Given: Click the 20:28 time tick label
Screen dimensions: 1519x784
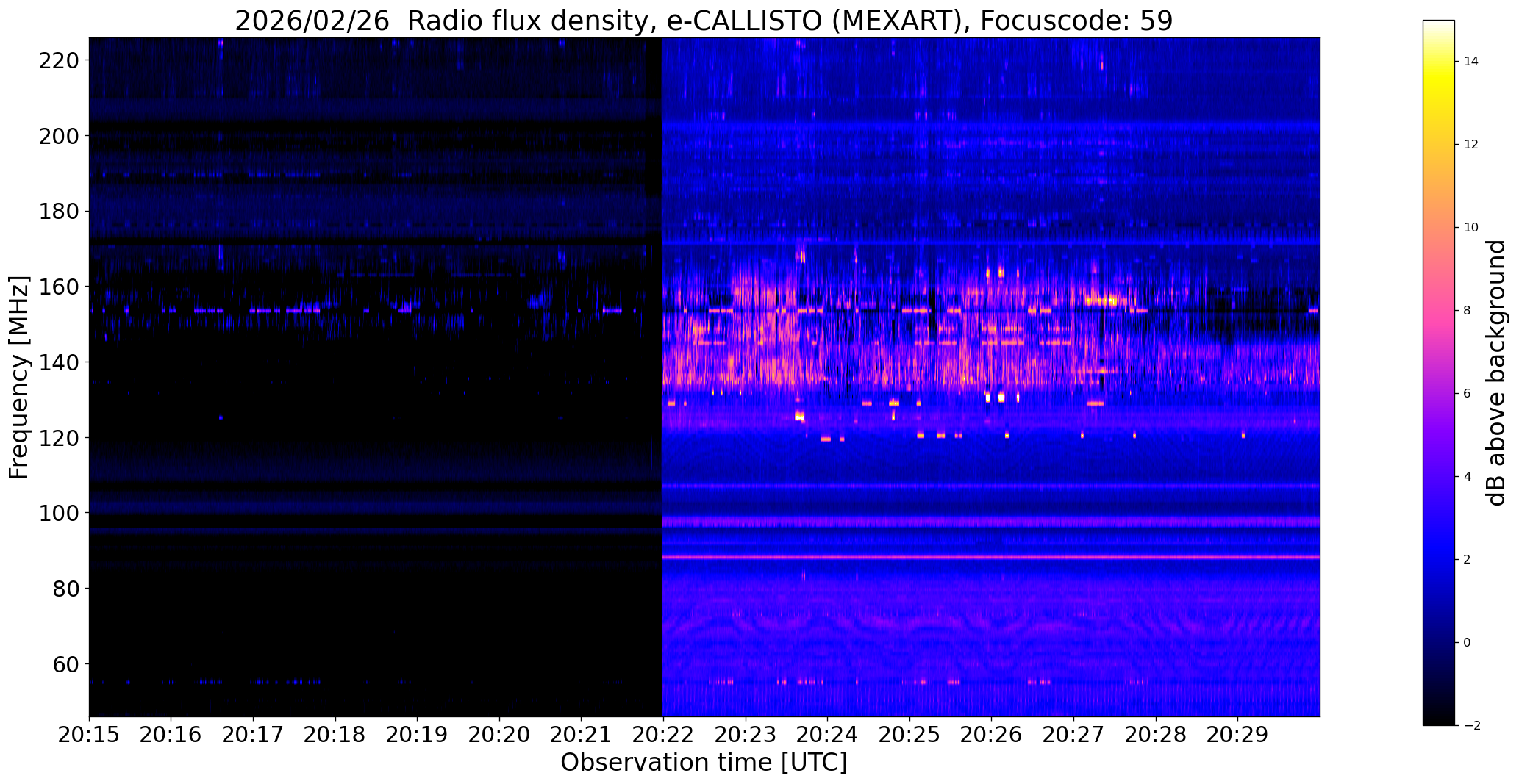Looking at the screenshot, I should pyautogui.click(x=1156, y=736).
